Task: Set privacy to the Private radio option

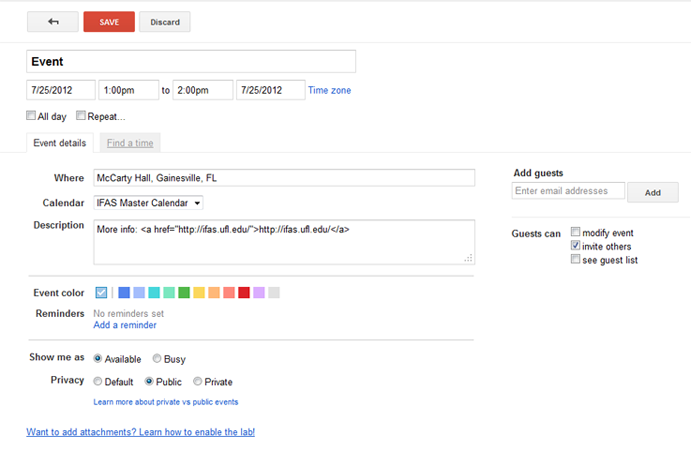Action: 197,381
